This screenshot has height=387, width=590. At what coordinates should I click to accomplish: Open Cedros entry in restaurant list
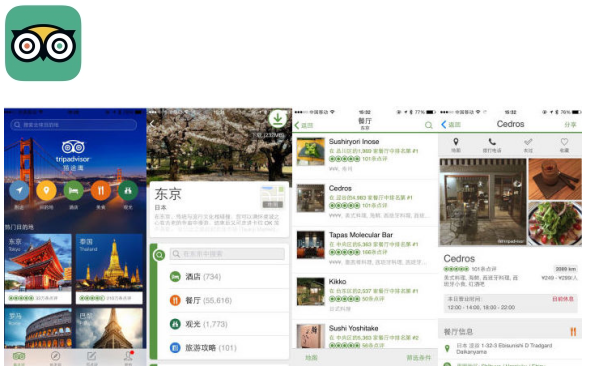pyautogui.click(x=365, y=203)
